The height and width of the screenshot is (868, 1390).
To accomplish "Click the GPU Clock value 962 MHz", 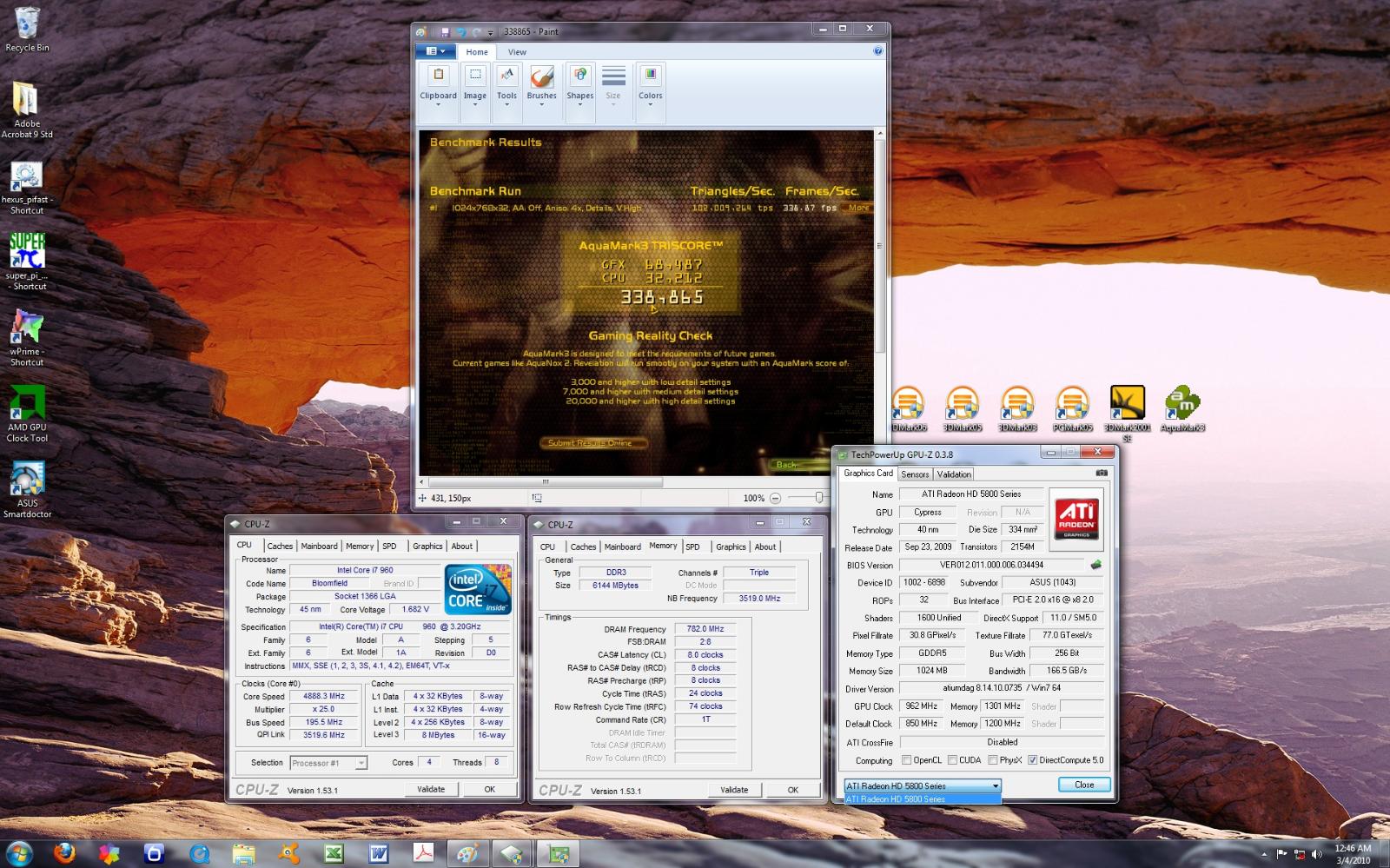I will click(x=921, y=706).
